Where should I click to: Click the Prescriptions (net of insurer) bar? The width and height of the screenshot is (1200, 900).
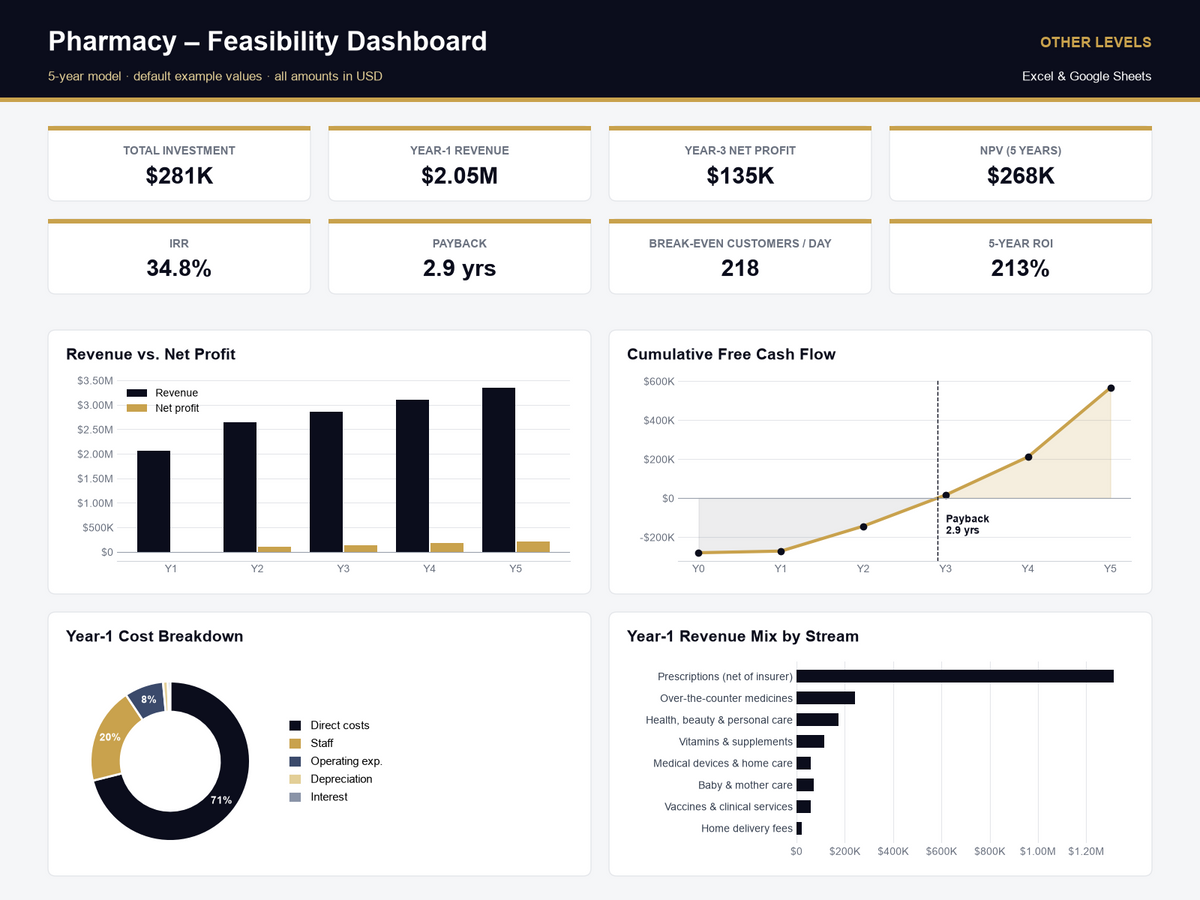point(955,677)
